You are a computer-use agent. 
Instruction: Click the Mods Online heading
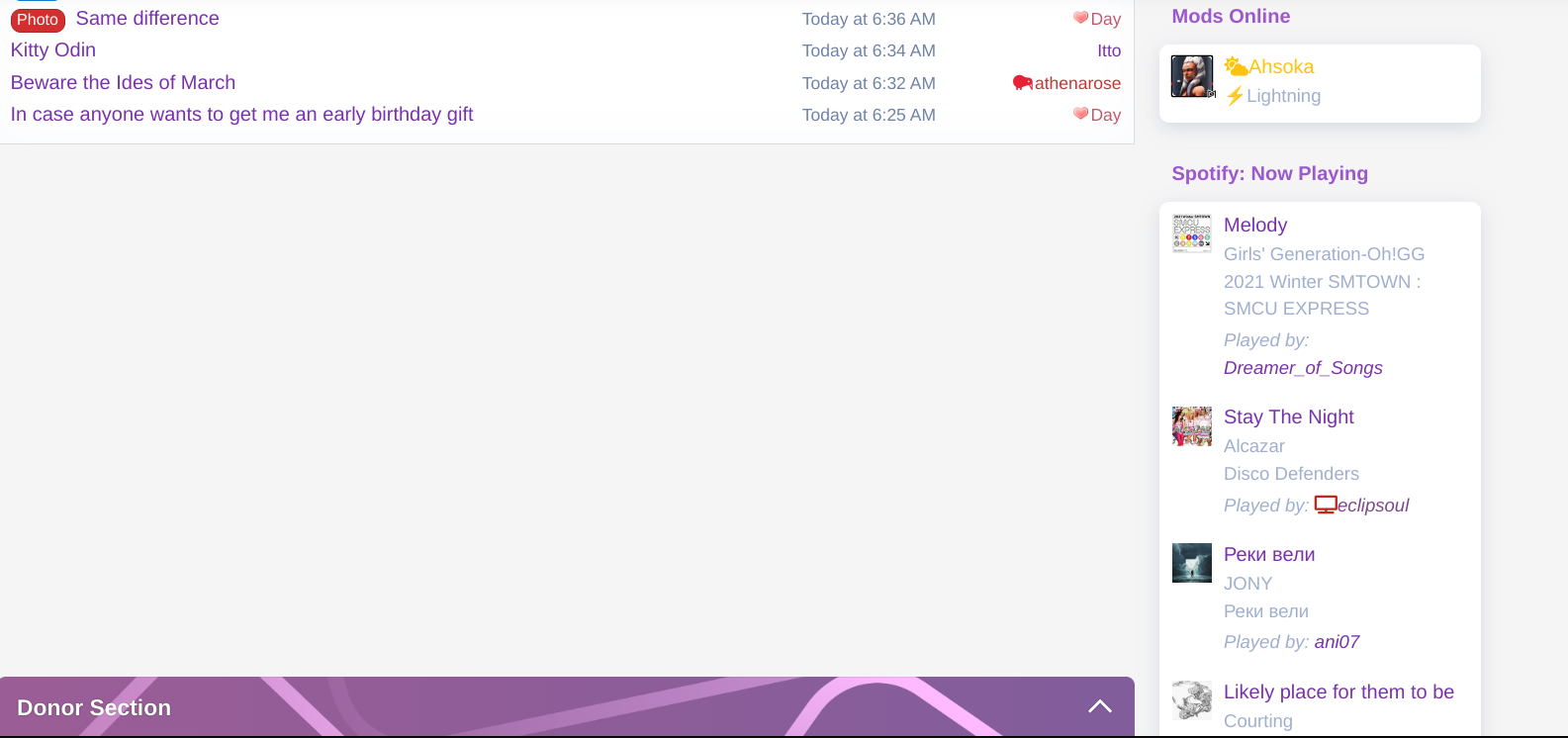[x=1231, y=16]
